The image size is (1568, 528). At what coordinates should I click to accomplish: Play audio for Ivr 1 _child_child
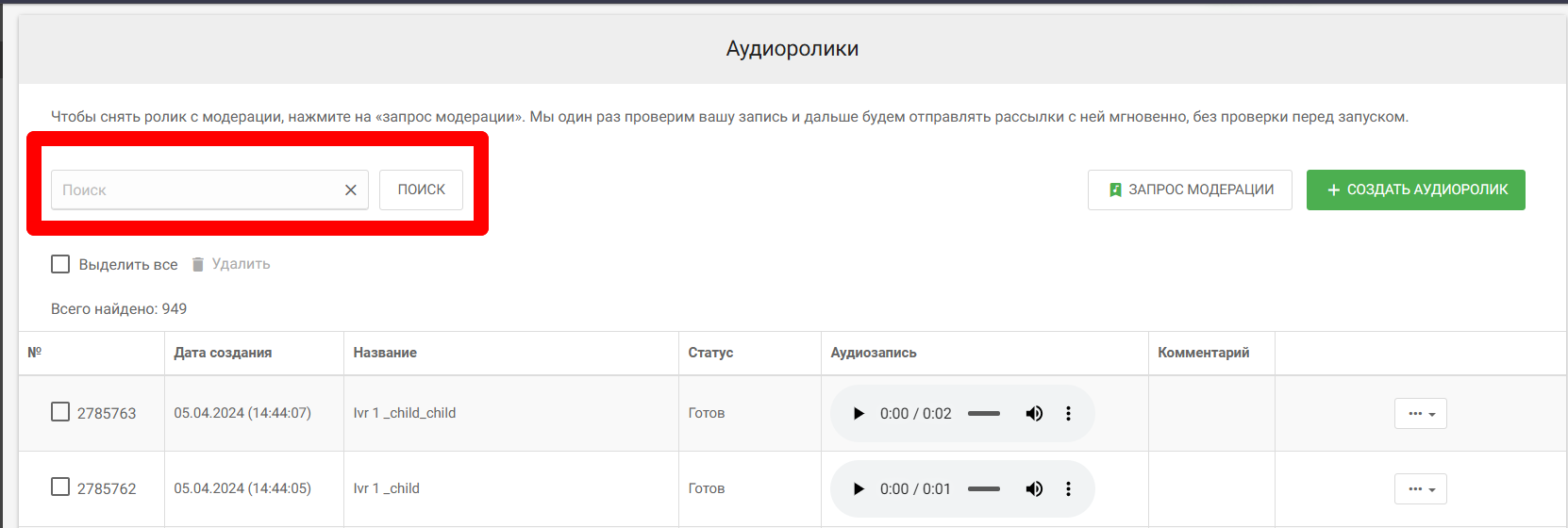859,414
